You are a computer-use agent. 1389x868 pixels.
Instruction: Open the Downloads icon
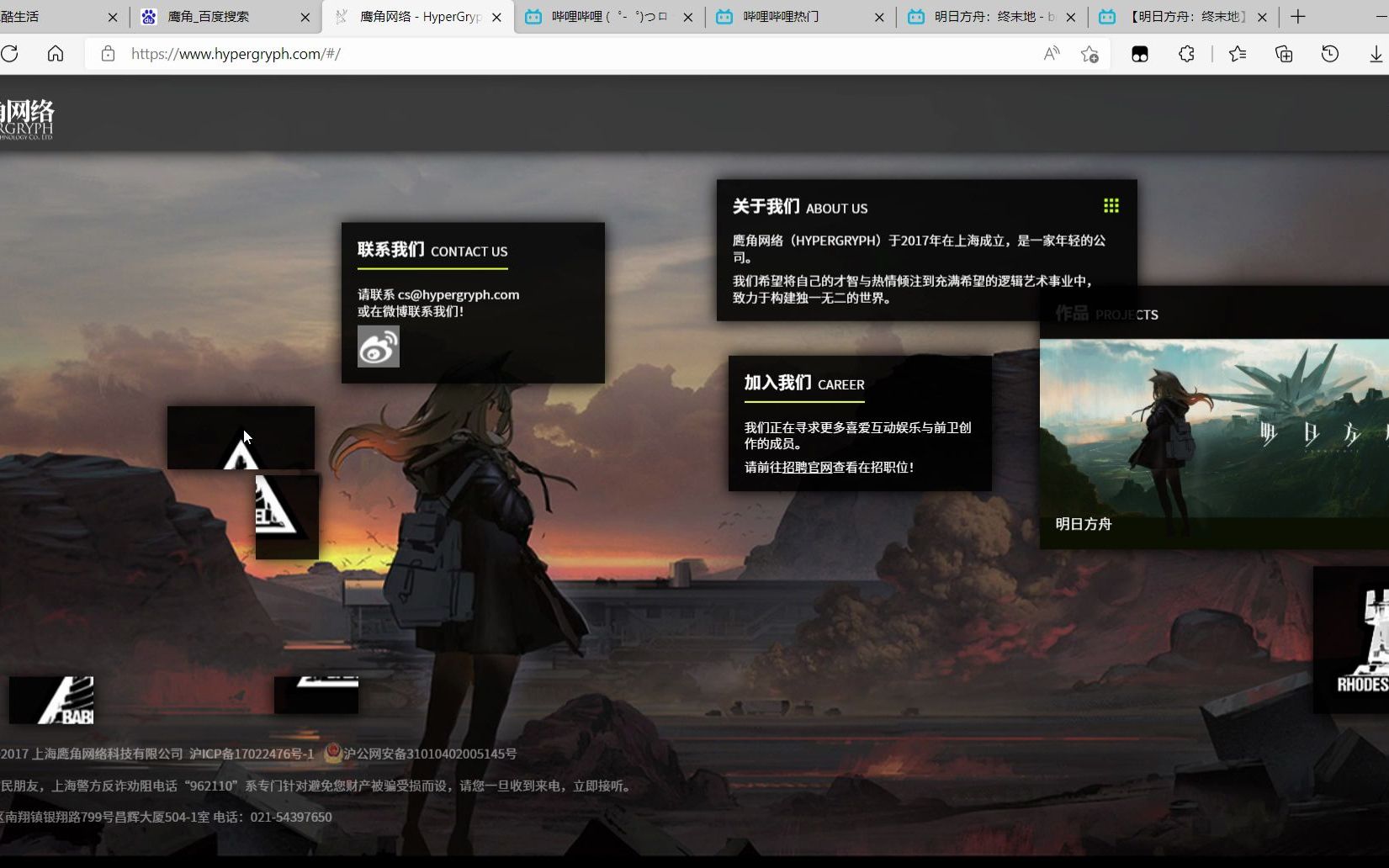point(1376,54)
